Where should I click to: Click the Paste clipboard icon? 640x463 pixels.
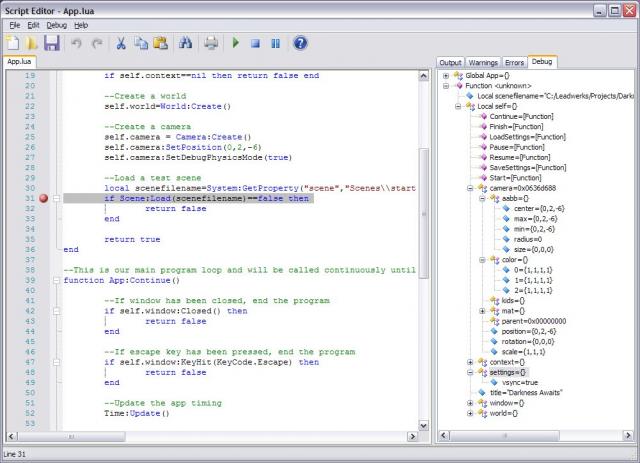point(158,43)
